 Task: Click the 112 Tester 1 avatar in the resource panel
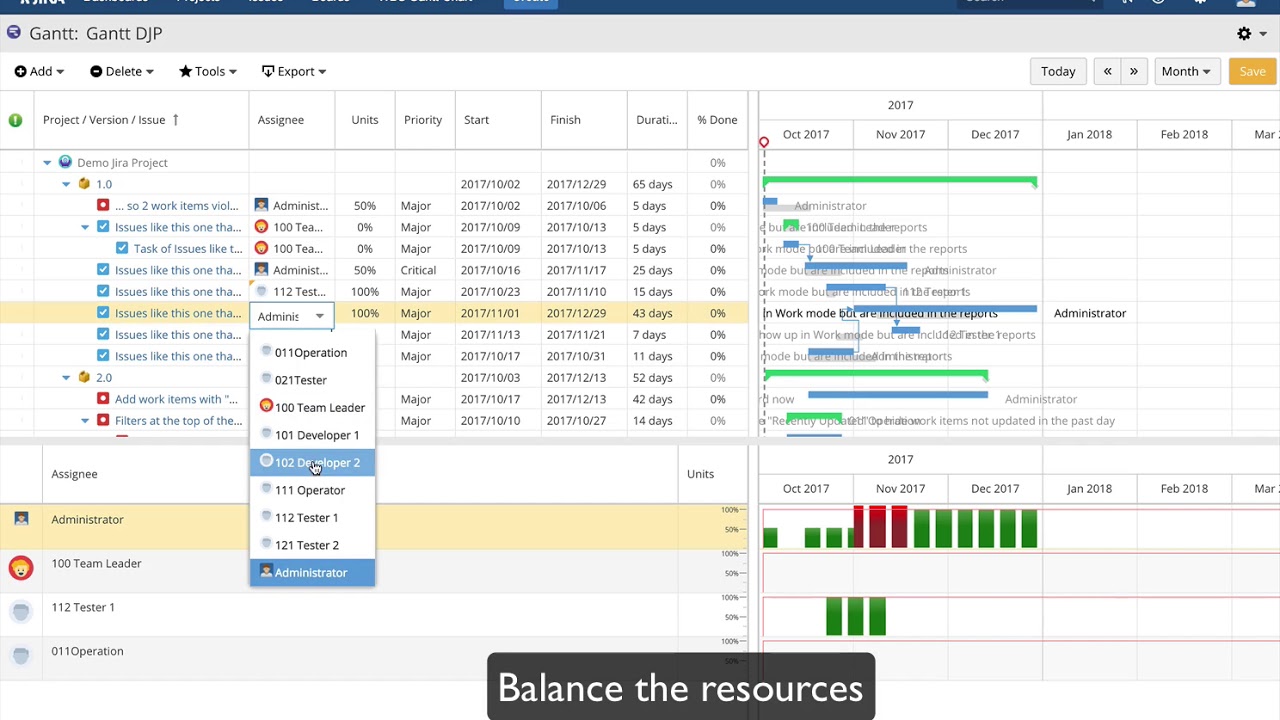(21, 611)
